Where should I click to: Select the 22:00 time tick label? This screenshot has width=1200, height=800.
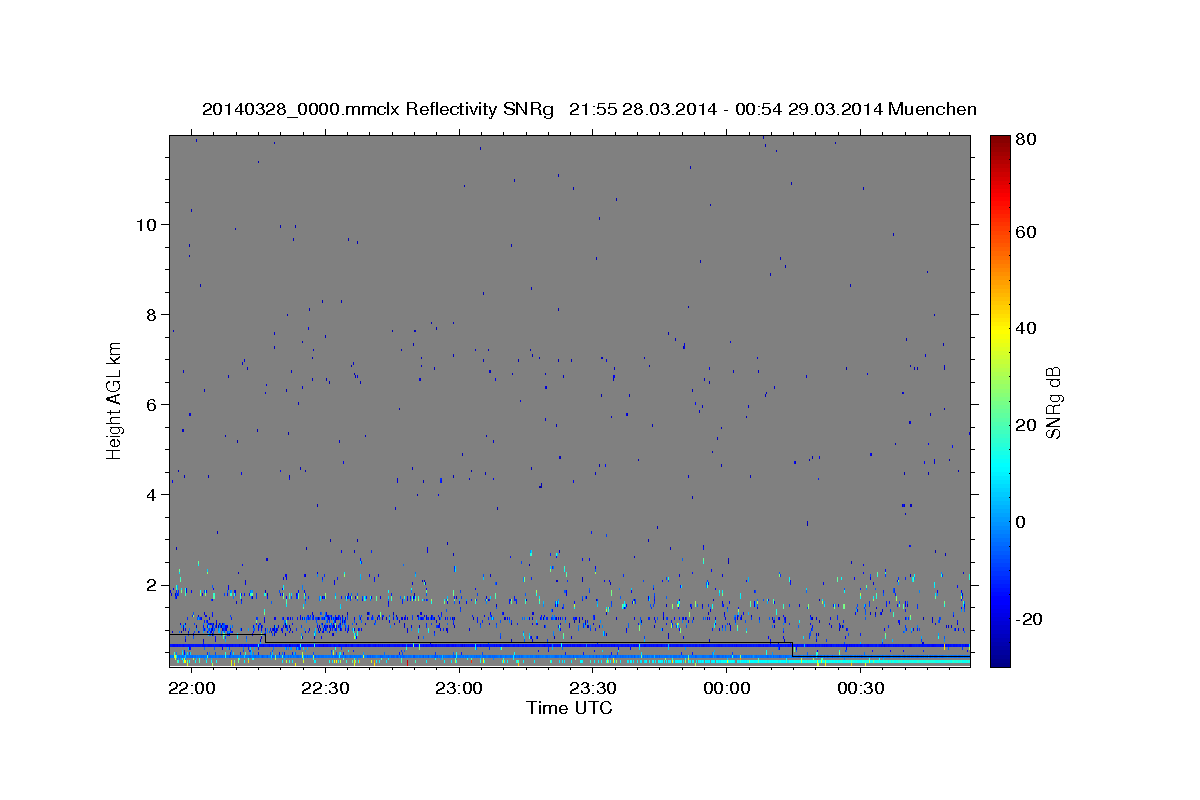191,689
